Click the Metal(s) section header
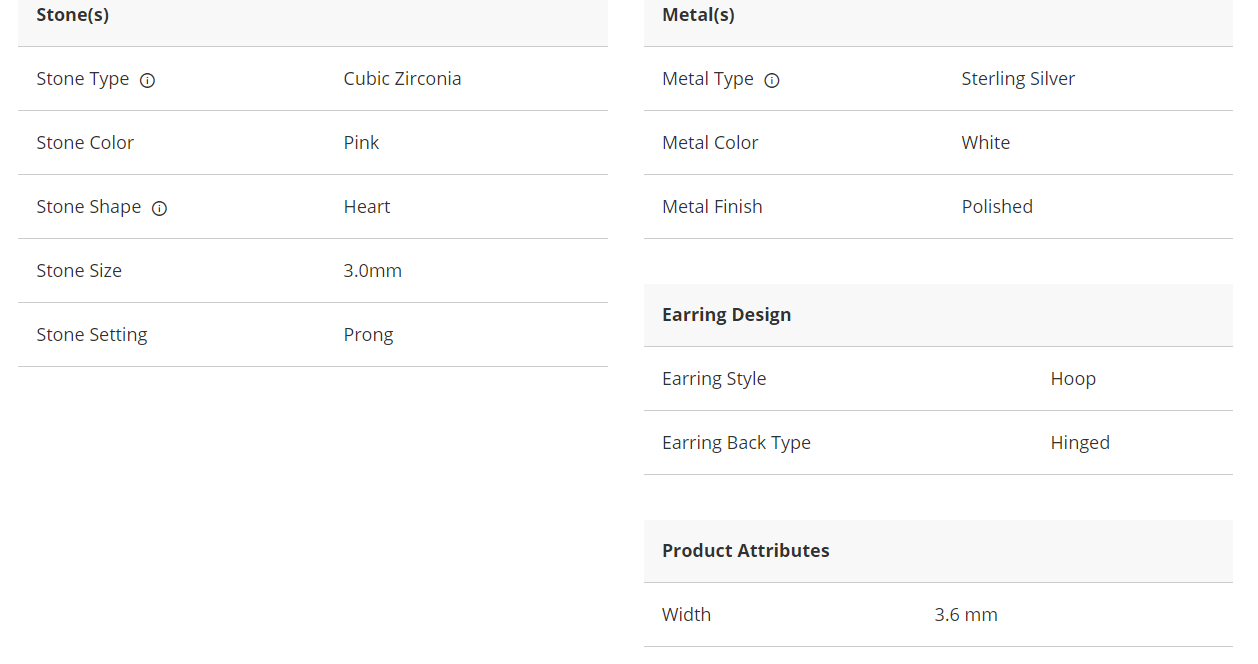 tap(698, 15)
